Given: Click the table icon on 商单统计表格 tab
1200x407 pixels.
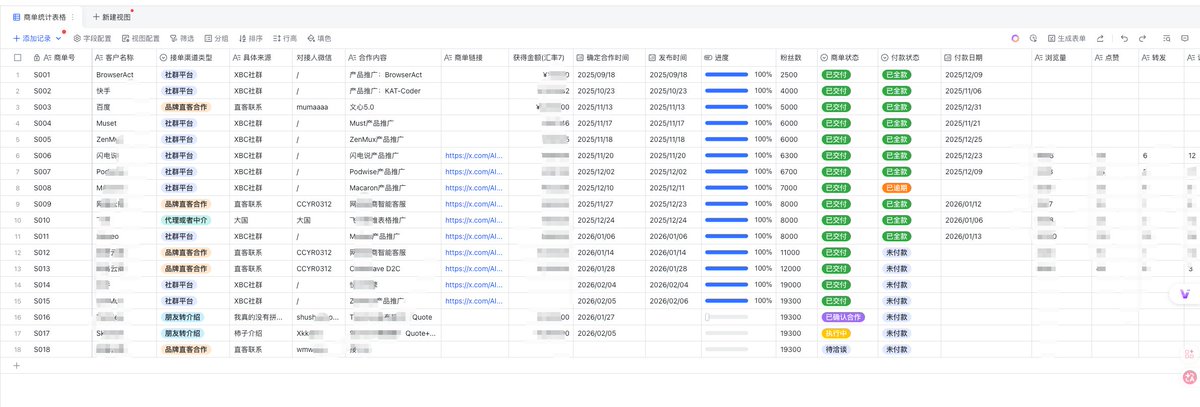Looking at the screenshot, I should (16, 17).
